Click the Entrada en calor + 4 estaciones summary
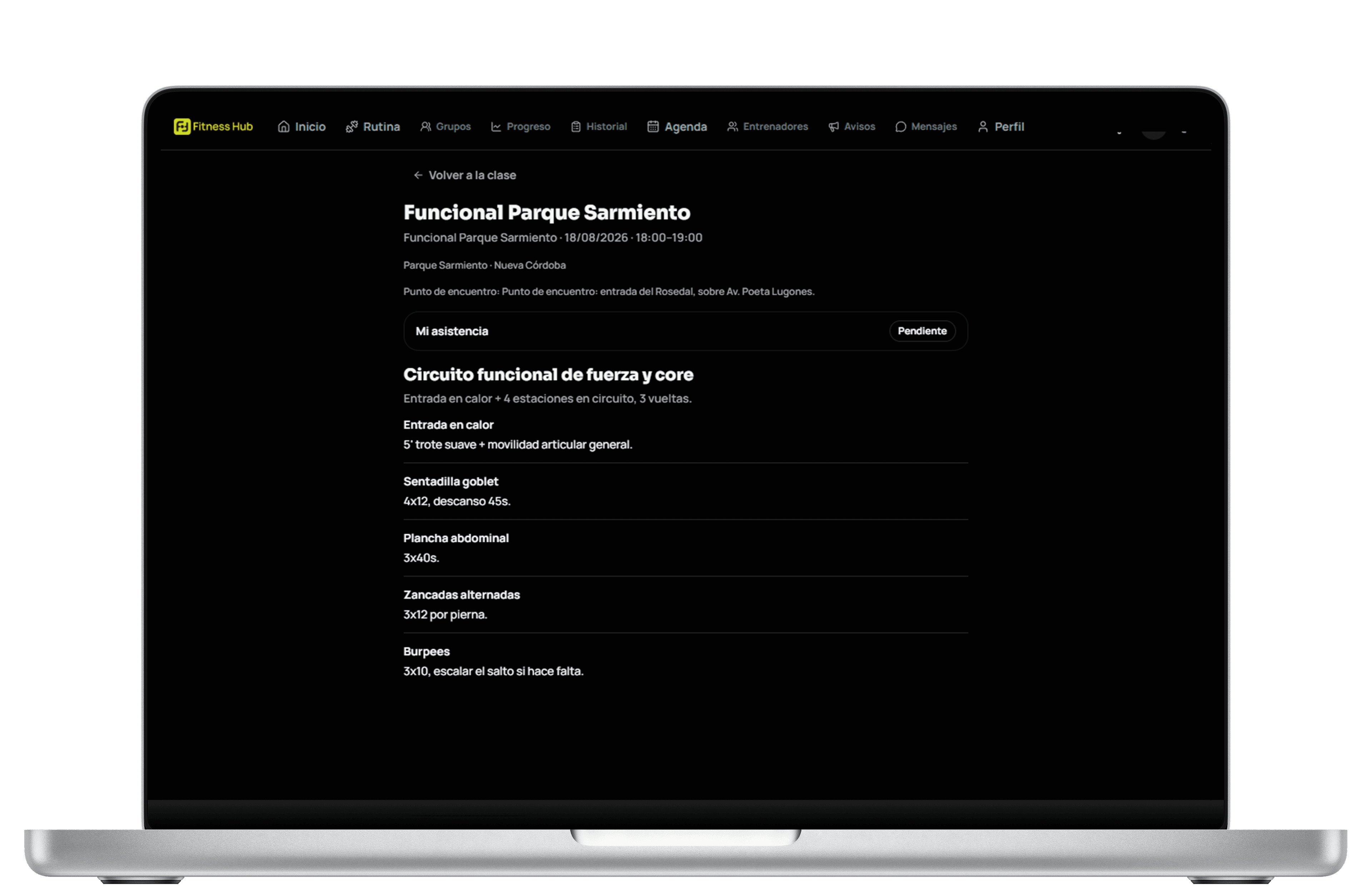The height and width of the screenshot is (892, 1372). (x=547, y=398)
